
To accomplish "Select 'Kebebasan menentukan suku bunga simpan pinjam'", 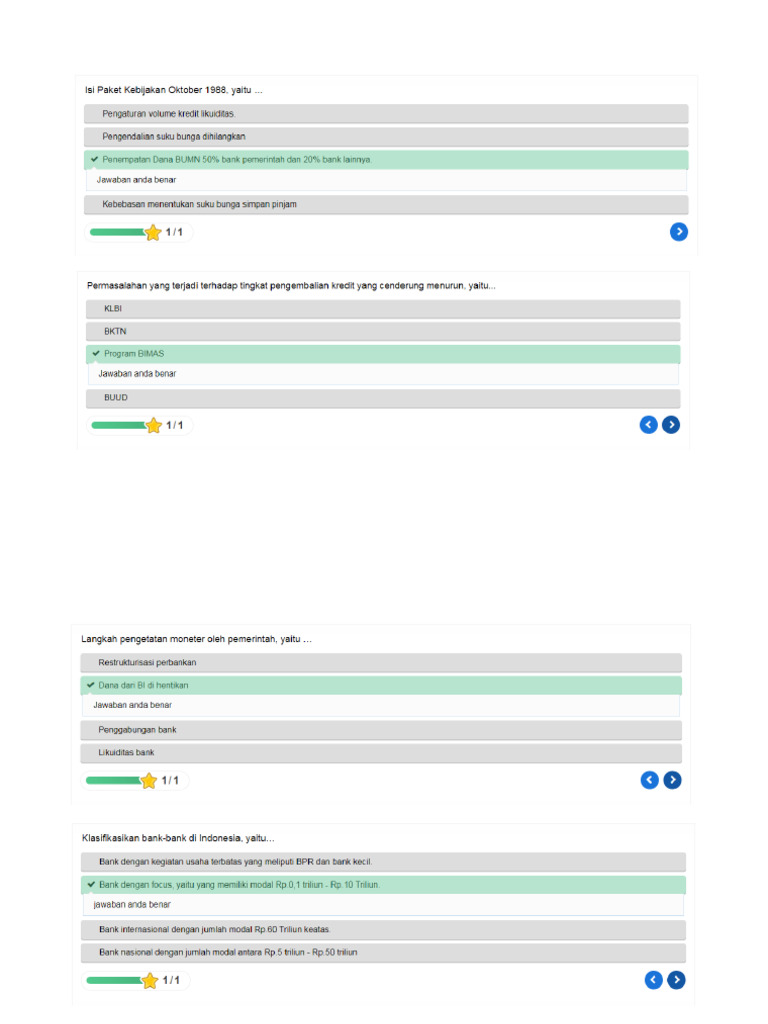I will (x=386, y=204).
